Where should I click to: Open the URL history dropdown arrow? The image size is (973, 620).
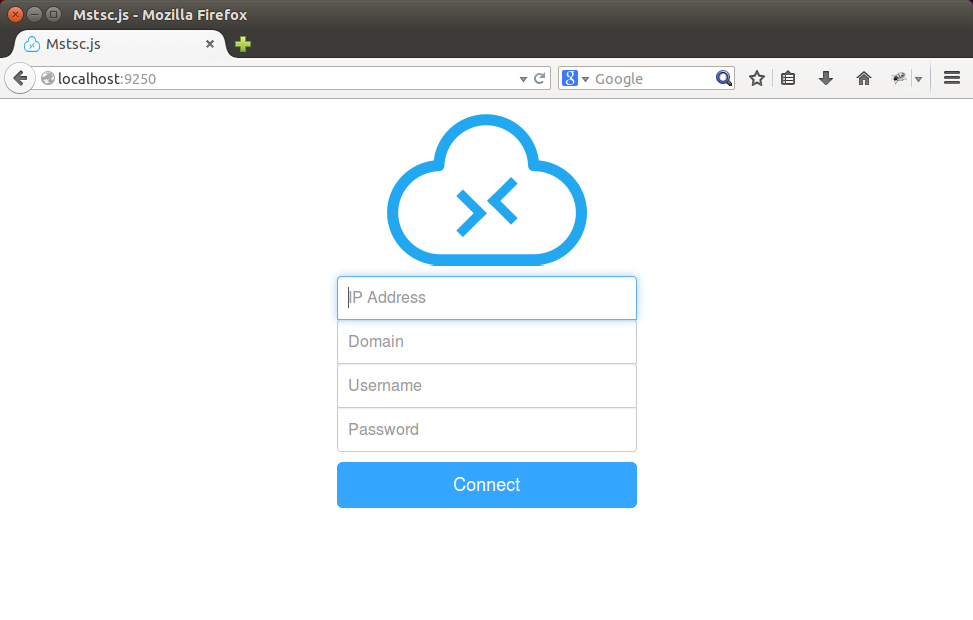pos(523,79)
